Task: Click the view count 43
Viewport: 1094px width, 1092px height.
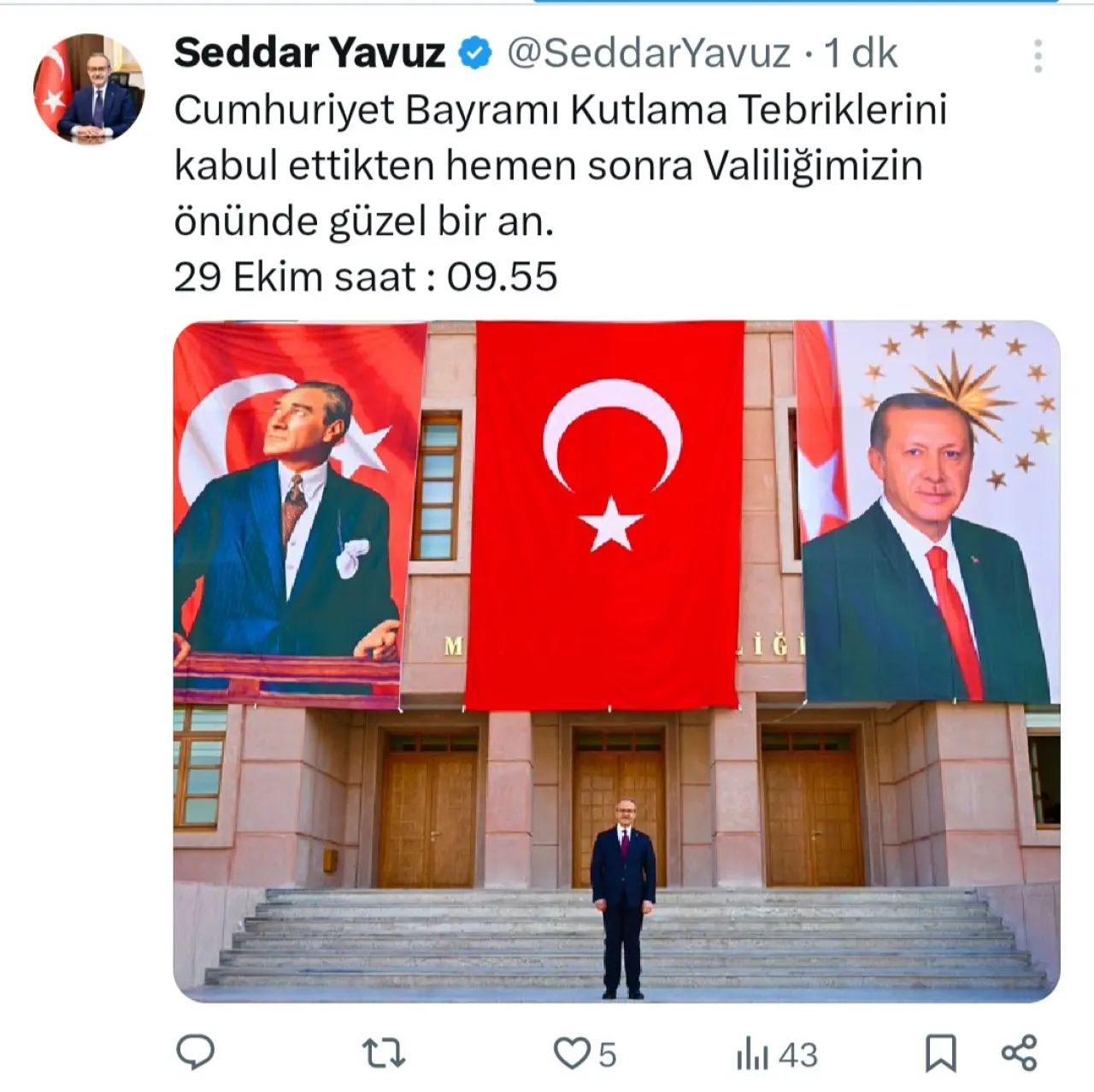Action: point(798,1054)
